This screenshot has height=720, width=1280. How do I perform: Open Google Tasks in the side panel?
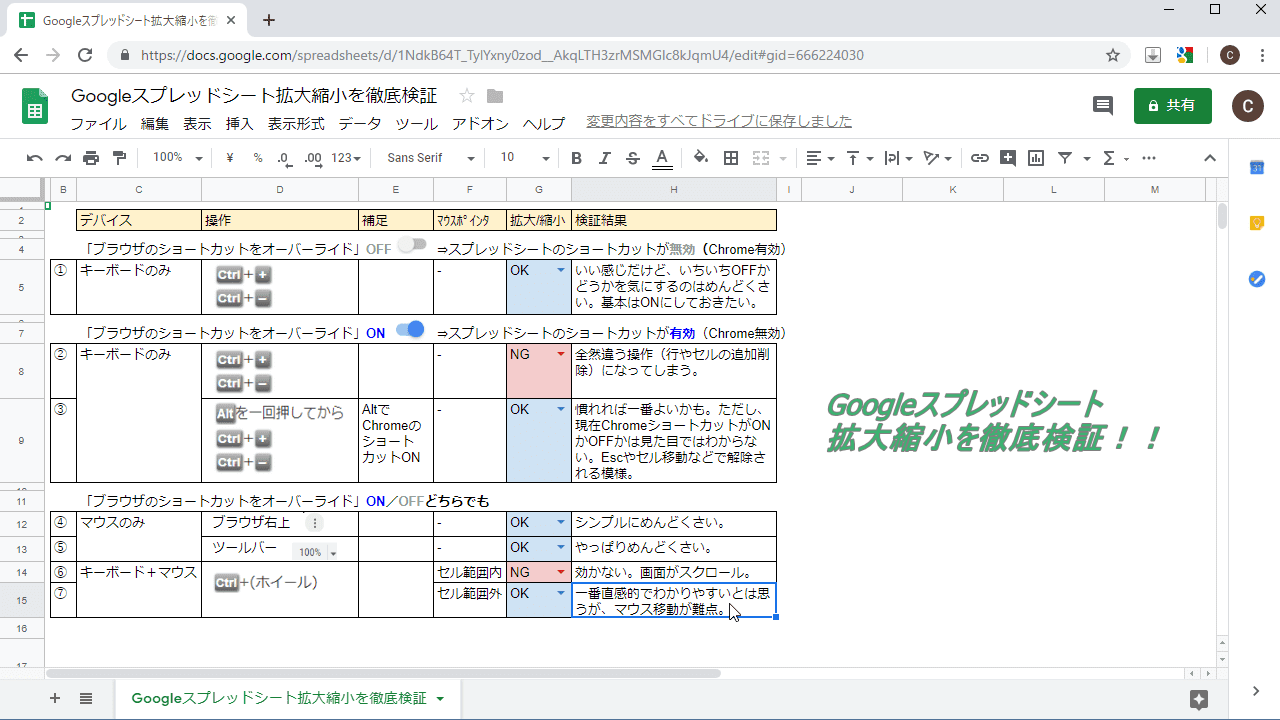pyautogui.click(x=1257, y=279)
